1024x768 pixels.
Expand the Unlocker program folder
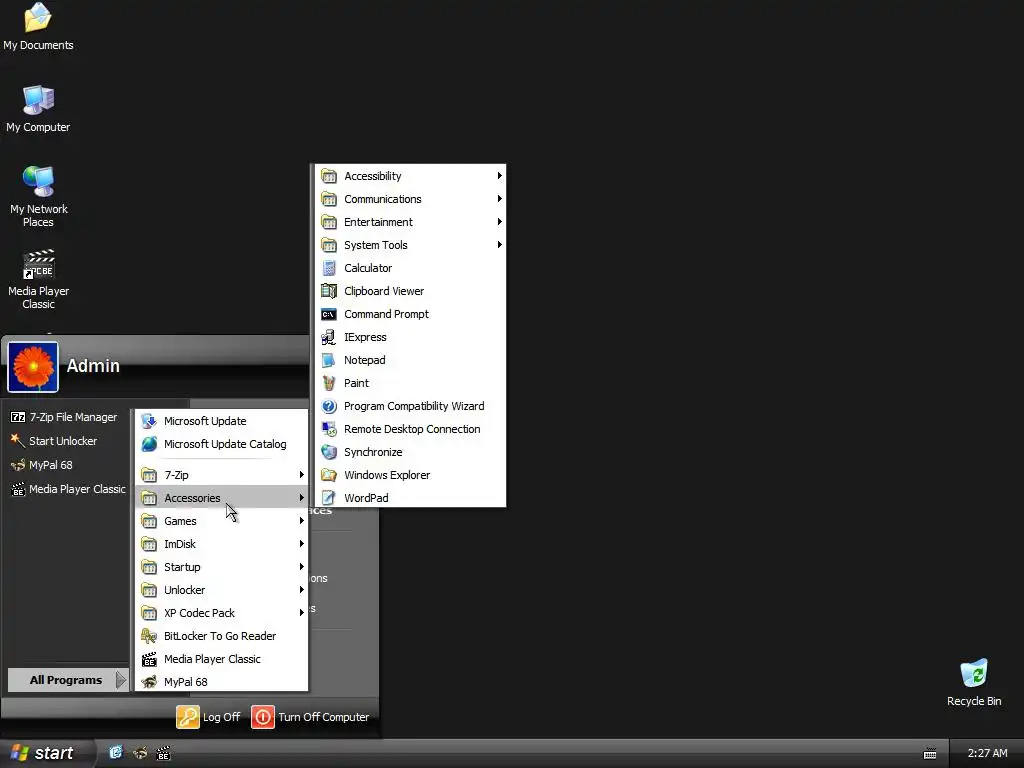click(x=221, y=590)
